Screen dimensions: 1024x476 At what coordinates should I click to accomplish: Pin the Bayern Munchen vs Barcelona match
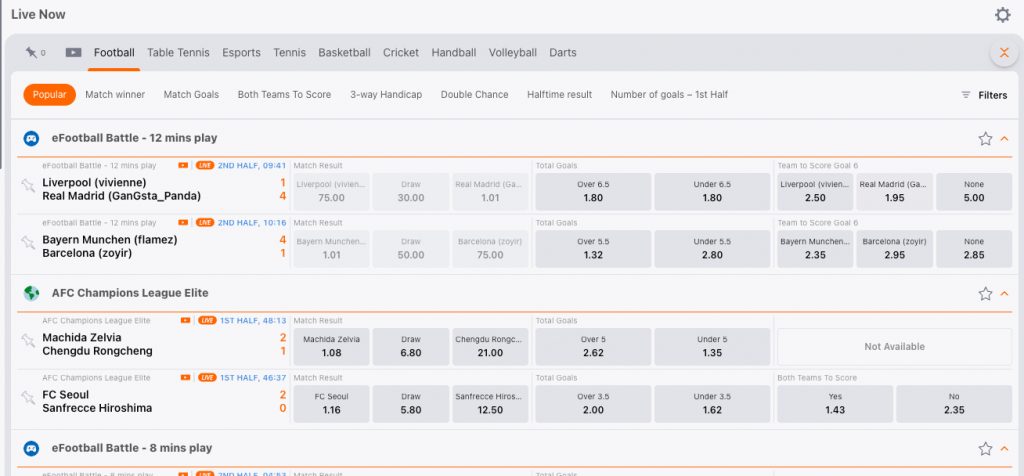click(x=27, y=243)
